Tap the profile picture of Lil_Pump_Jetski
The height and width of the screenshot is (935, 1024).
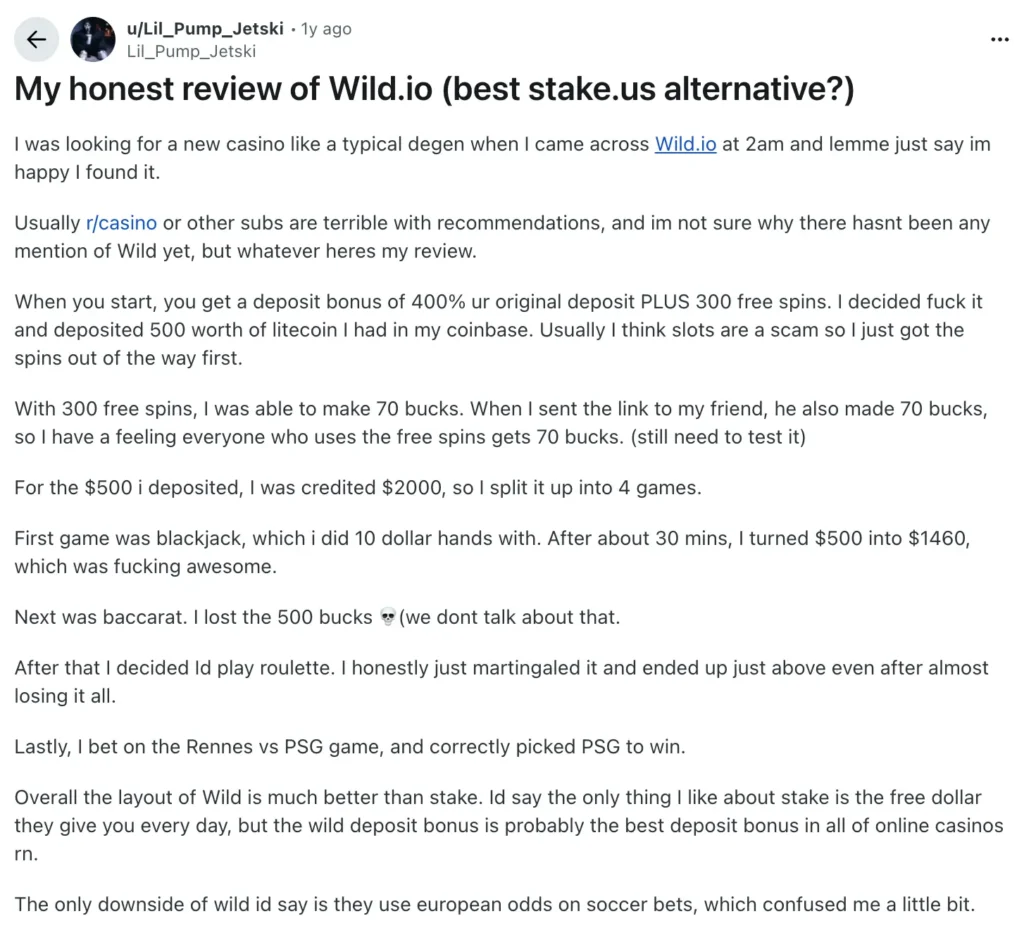(x=93, y=39)
